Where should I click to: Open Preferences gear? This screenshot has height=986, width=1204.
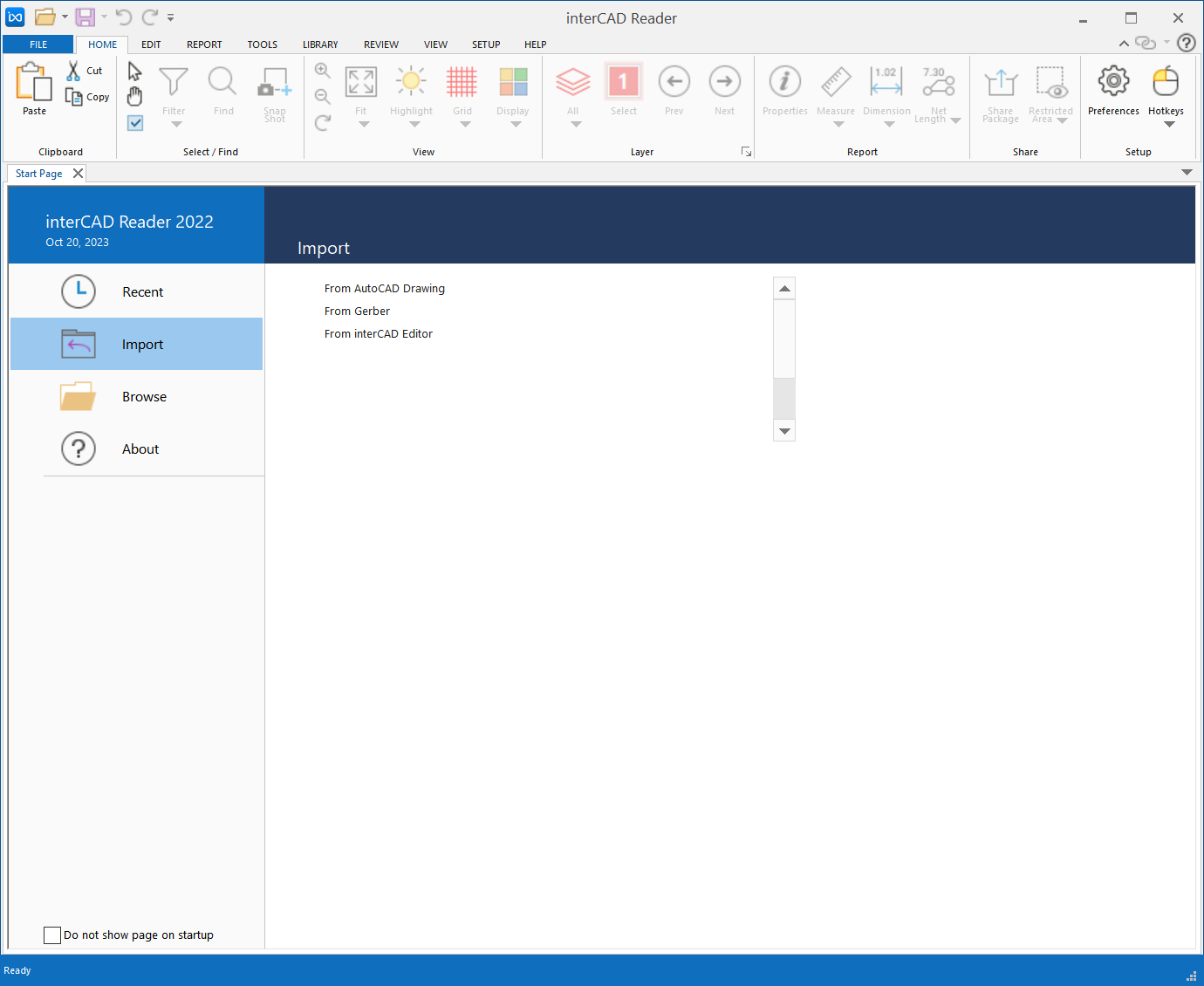pos(1114,82)
